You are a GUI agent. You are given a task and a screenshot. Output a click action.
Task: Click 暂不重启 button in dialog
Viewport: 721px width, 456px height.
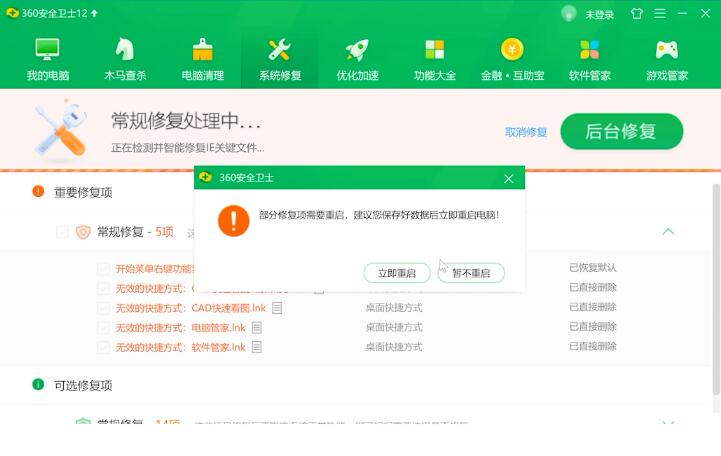[x=471, y=273]
